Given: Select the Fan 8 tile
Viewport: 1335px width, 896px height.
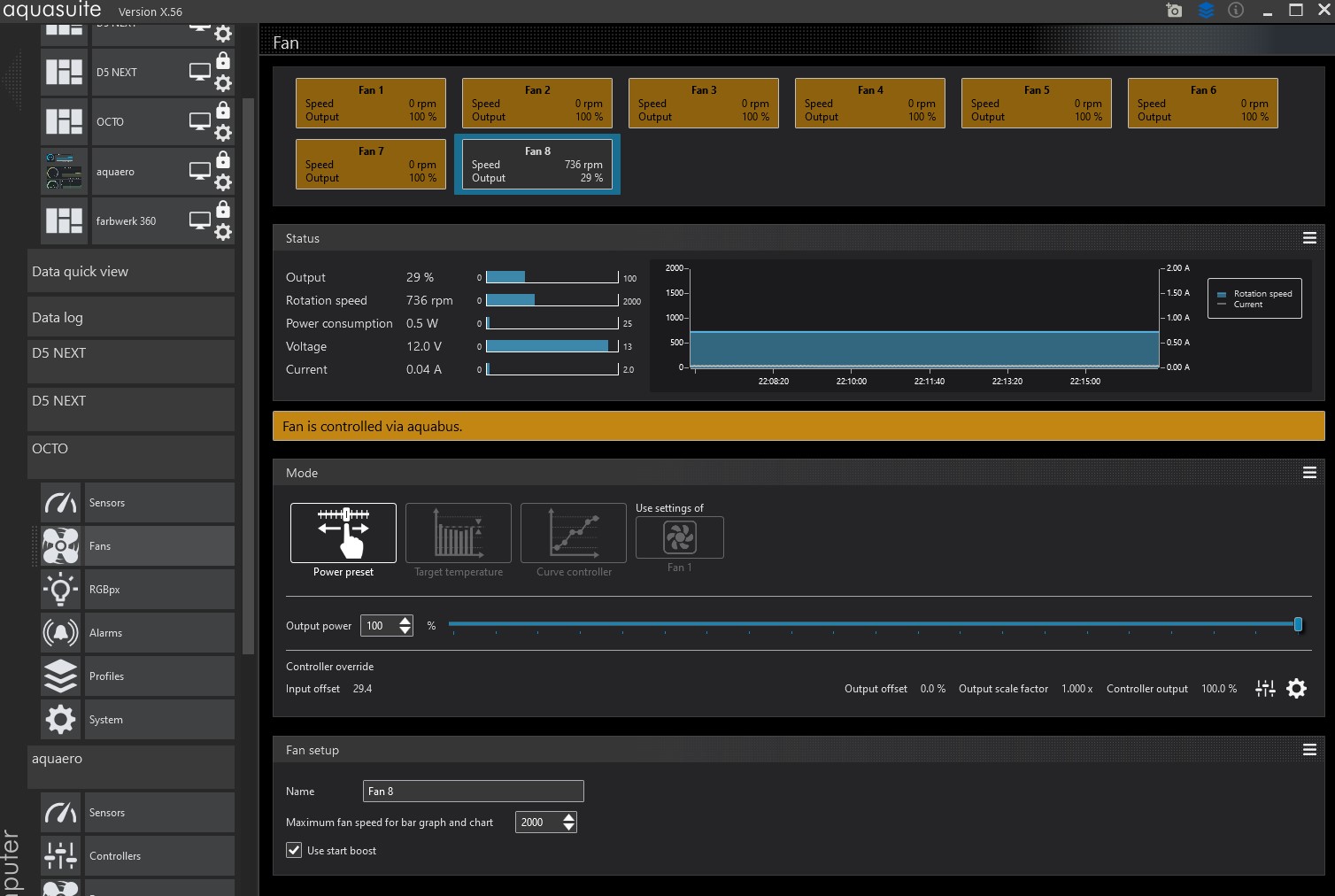Looking at the screenshot, I should click(537, 165).
